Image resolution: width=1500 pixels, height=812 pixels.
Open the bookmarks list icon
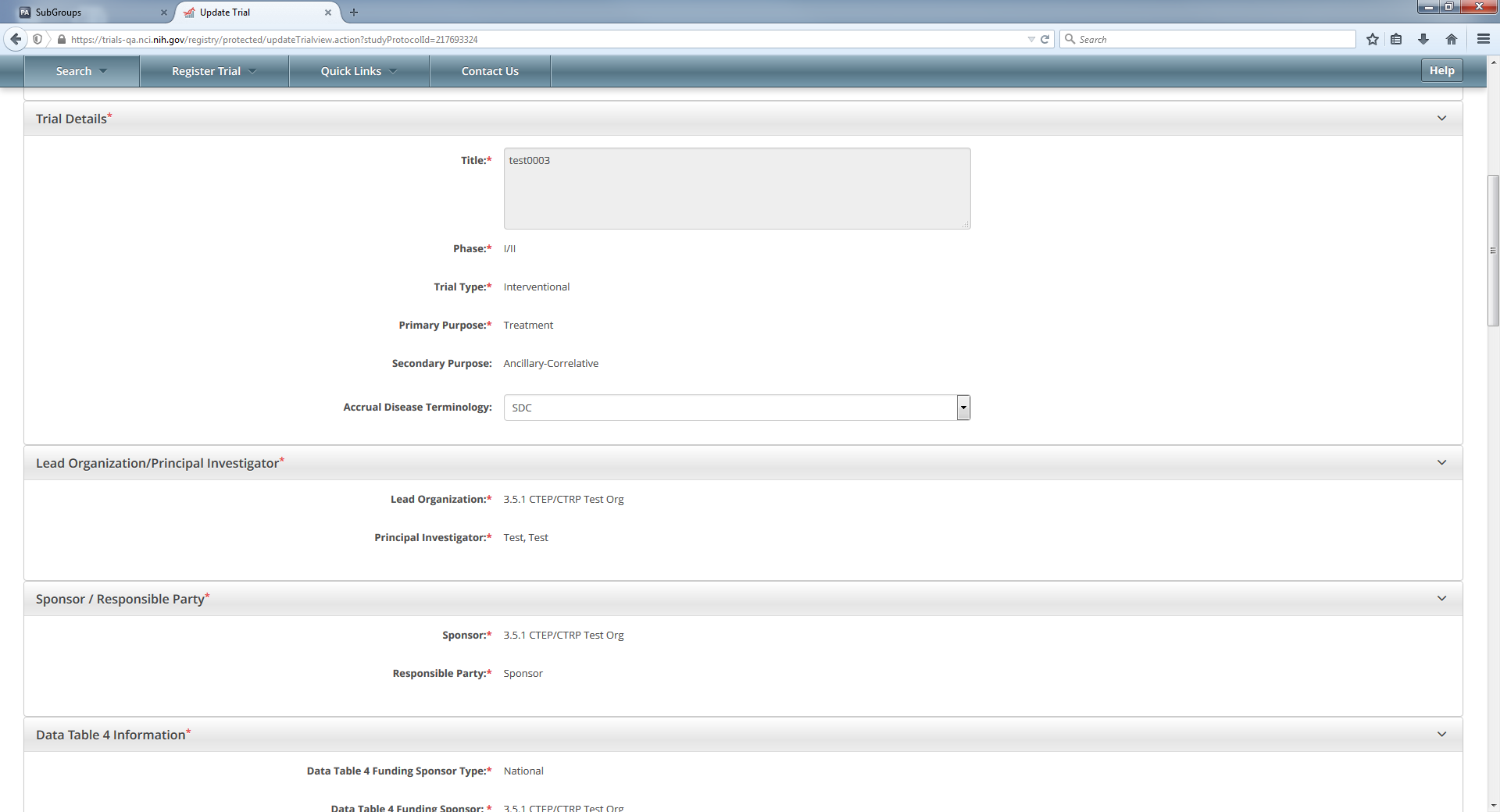1396,39
